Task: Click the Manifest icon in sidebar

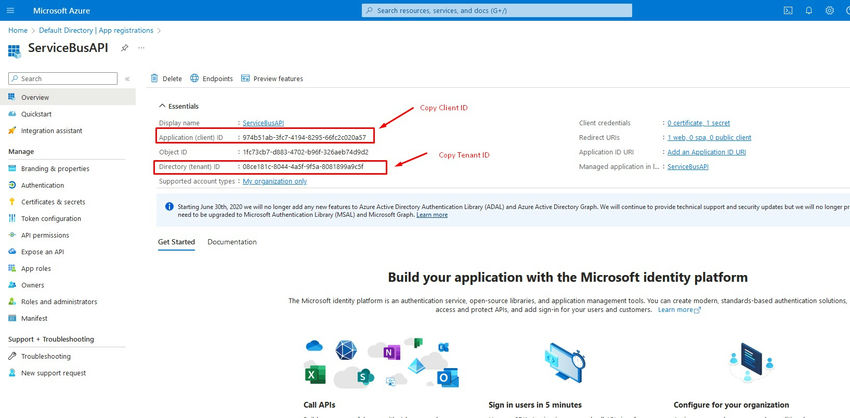Action: (12, 318)
